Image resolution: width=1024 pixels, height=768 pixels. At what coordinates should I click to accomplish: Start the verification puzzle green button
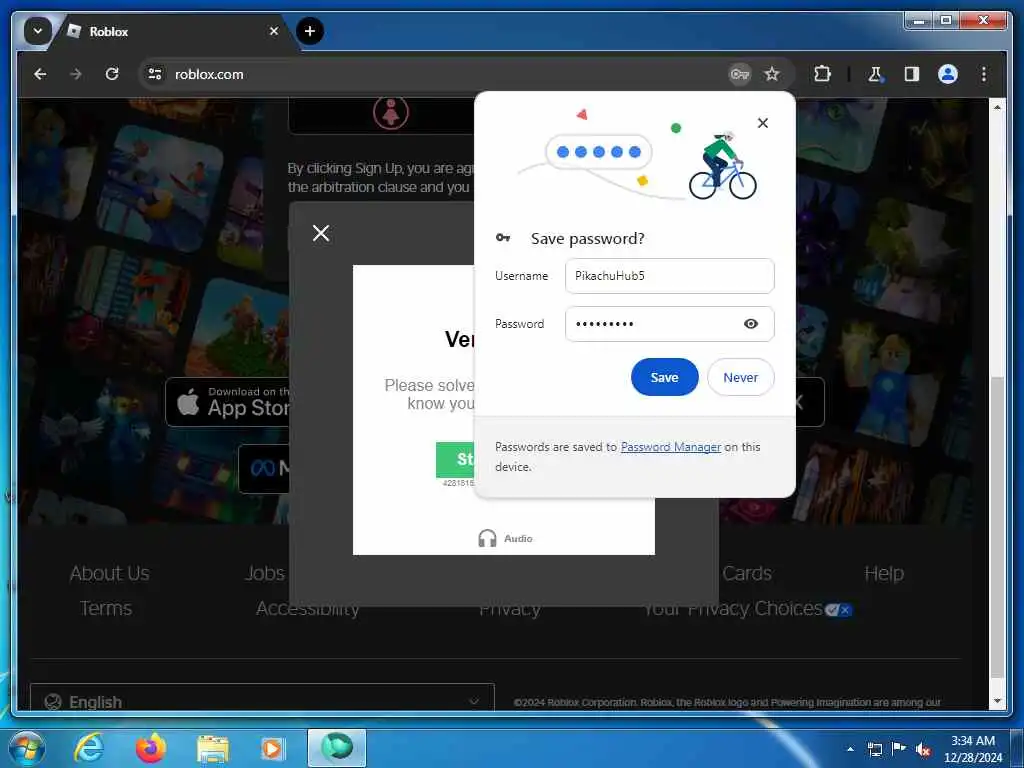tap(455, 459)
